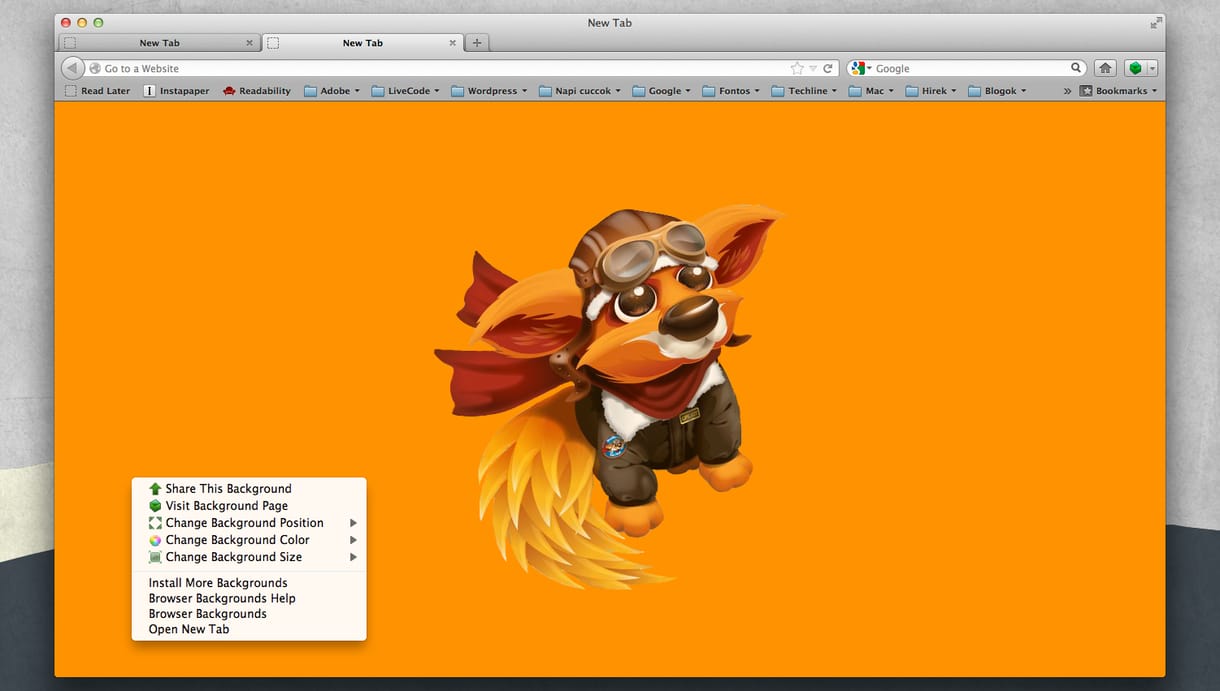Go home with the Home button
Image resolution: width=1220 pixels, height=691 pixels.
[x=1105, y=68]
